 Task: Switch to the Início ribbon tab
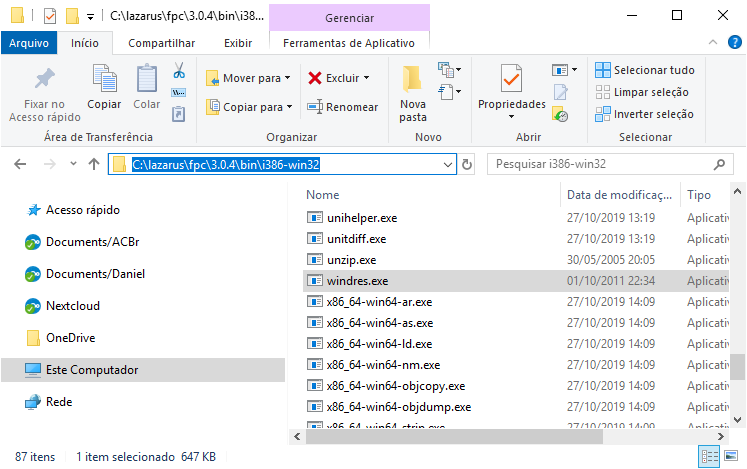click(x=85, y=43)
